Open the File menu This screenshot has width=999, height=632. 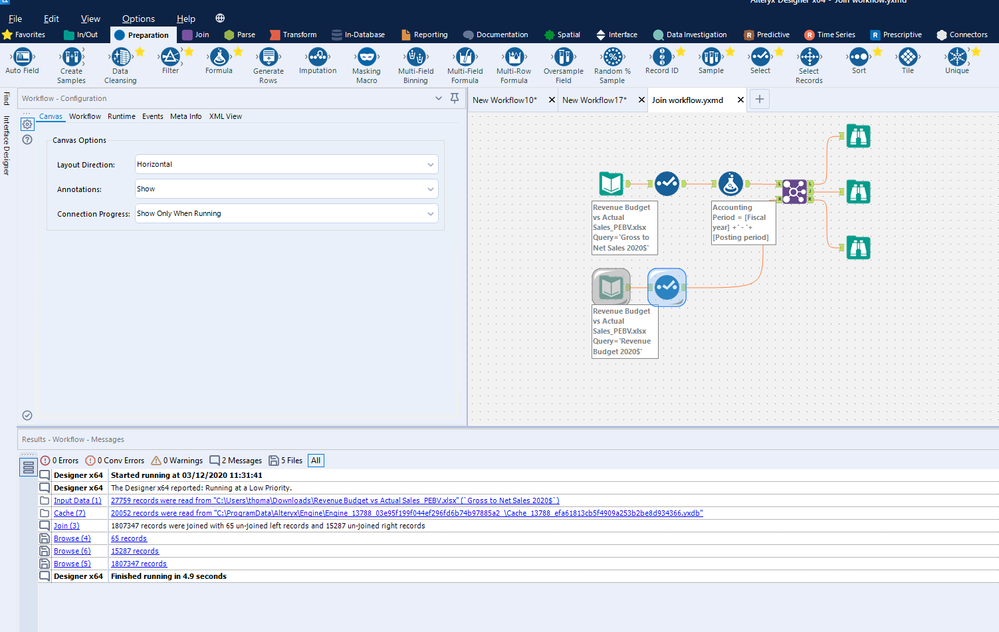[15, 18]
